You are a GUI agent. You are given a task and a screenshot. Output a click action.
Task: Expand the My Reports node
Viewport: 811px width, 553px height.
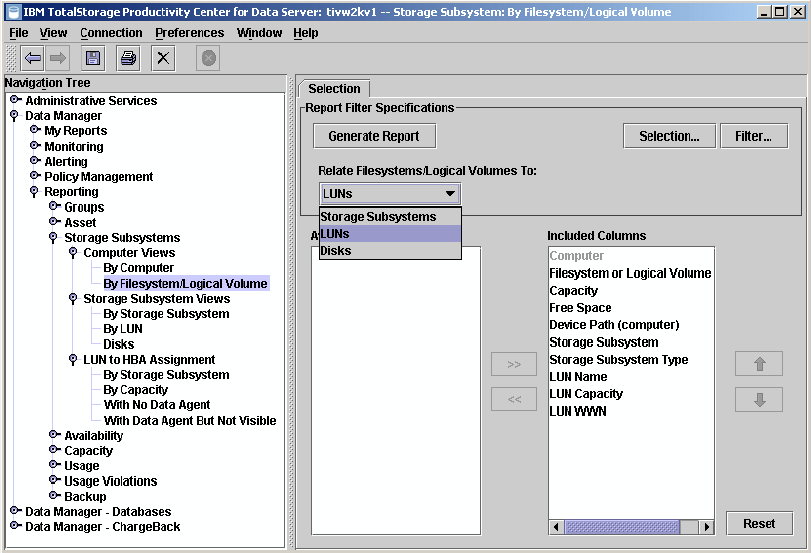[35, 129]
